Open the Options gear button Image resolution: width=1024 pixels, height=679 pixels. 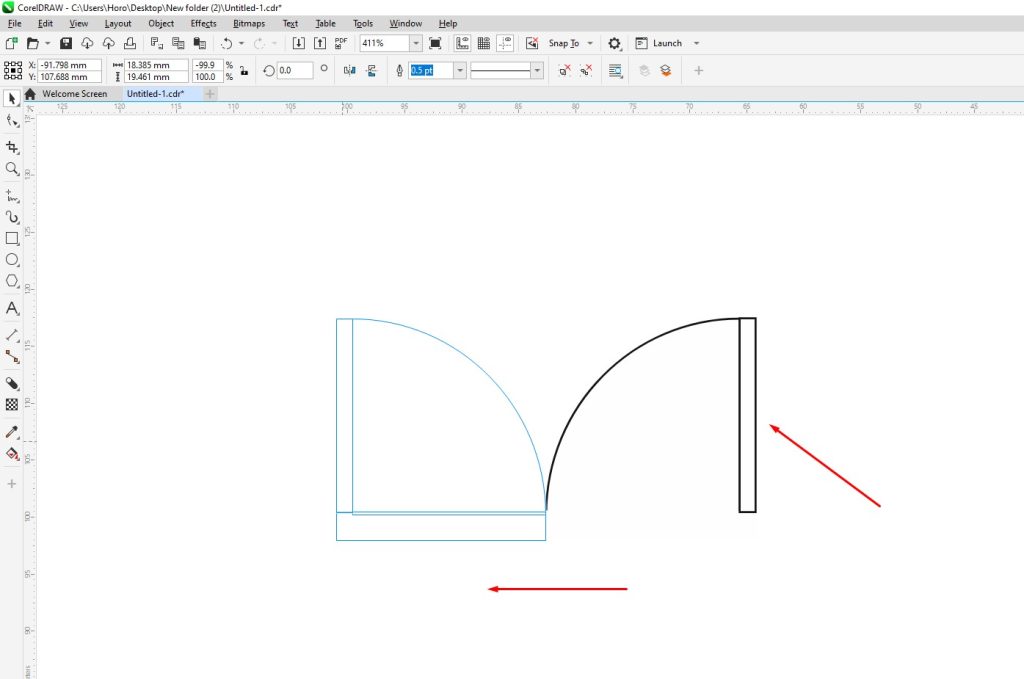click(615, 43)
